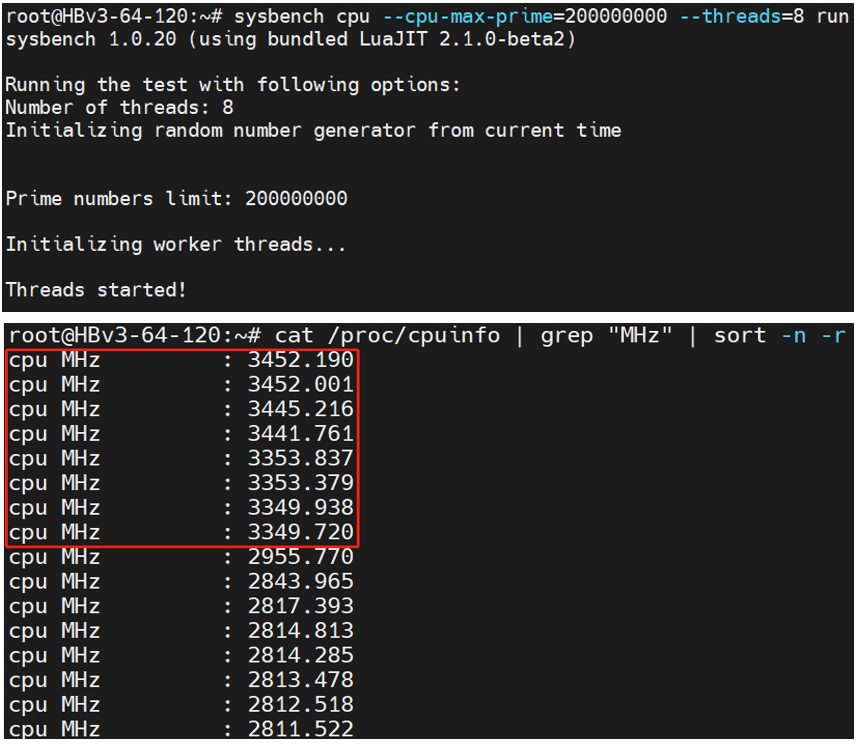Viewport: 860px width, 746px height.
Task: Select the cpu MHz value 2817.393
Action: point(301,606)
